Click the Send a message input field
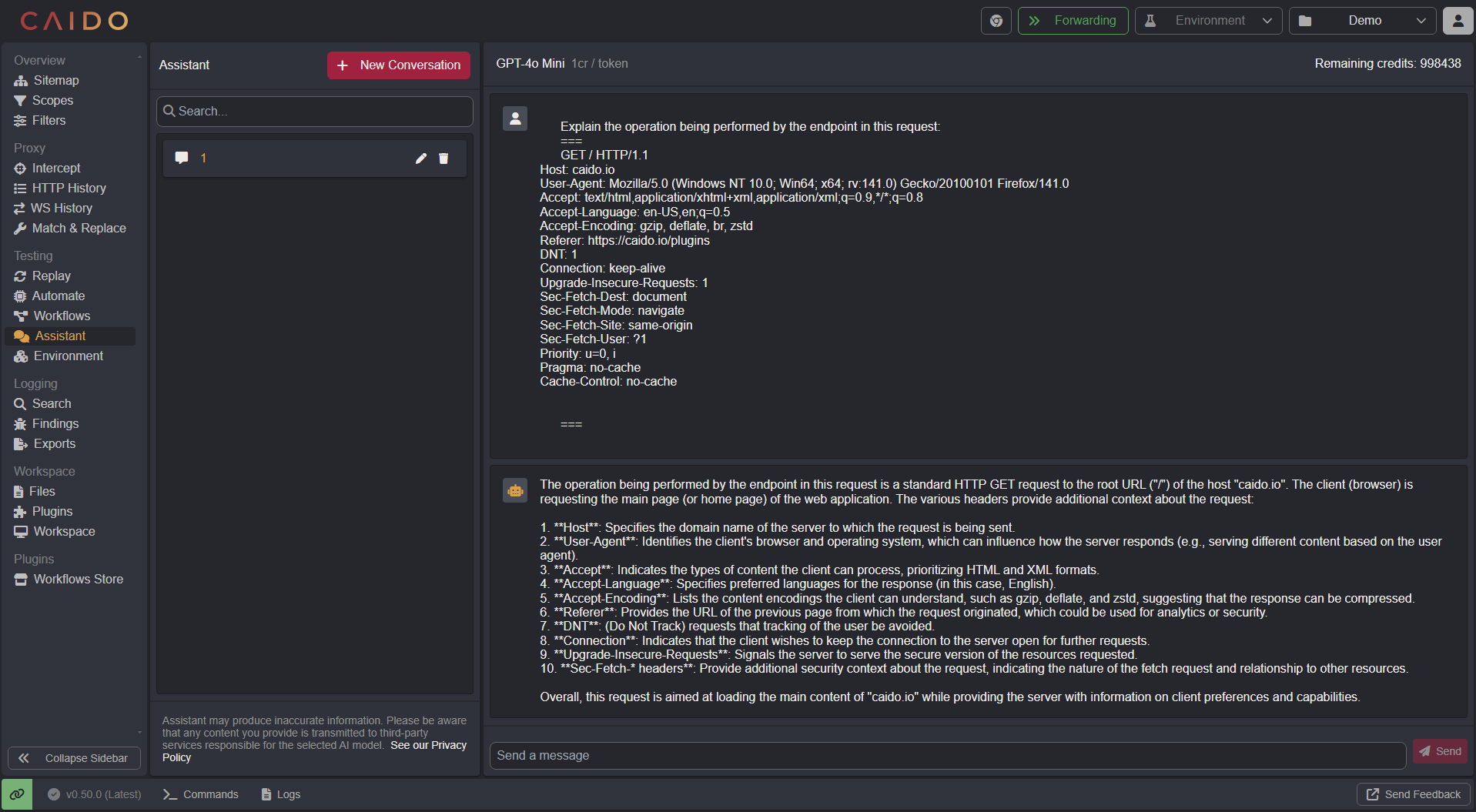 pos(947,755)
